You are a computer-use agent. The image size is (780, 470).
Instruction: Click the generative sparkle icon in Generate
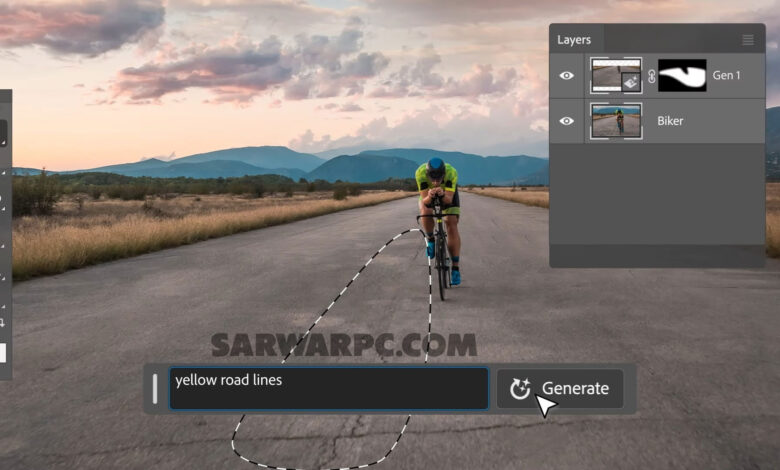[520, 388]
